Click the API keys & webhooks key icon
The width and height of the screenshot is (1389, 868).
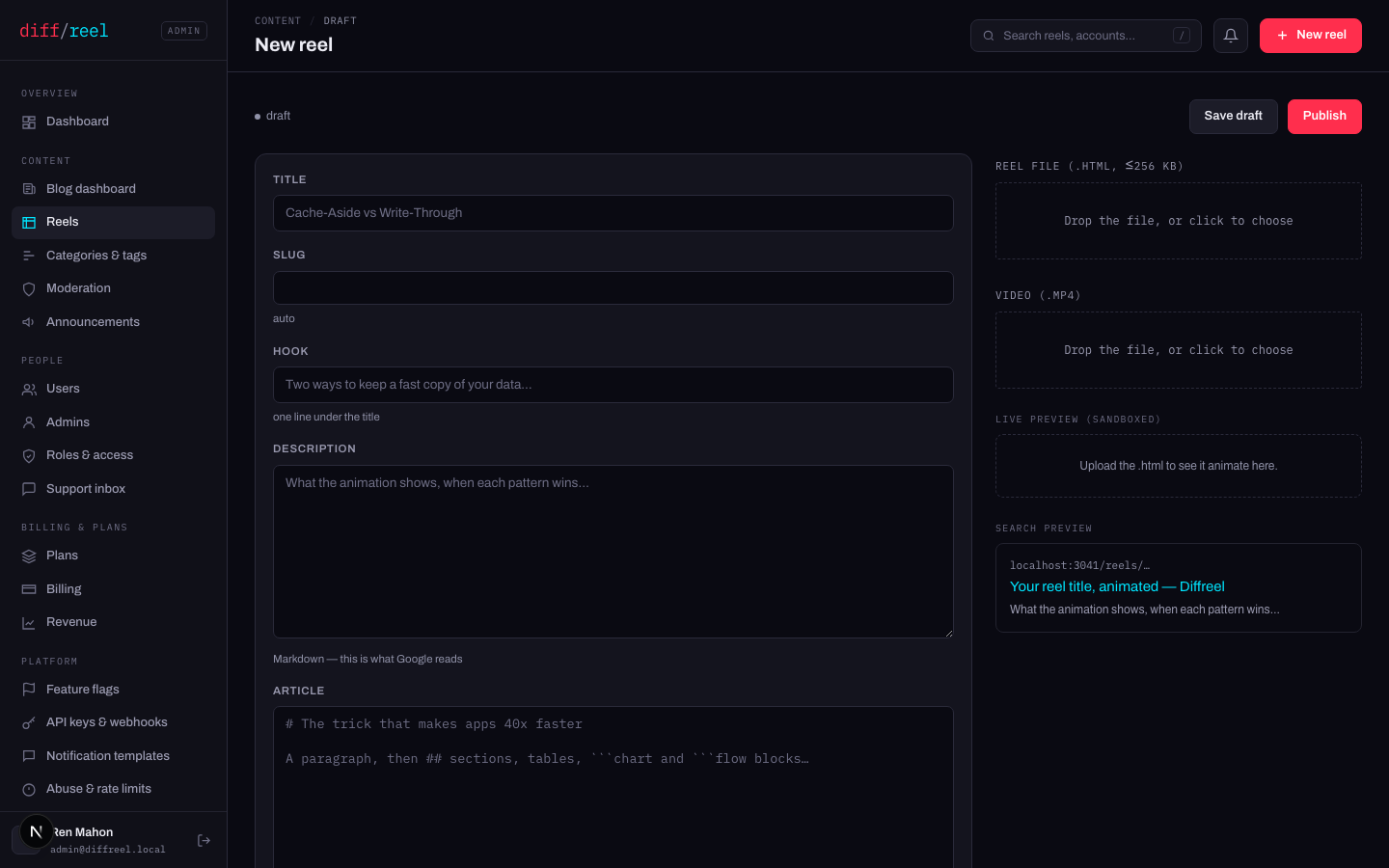[x=29, y=723]
